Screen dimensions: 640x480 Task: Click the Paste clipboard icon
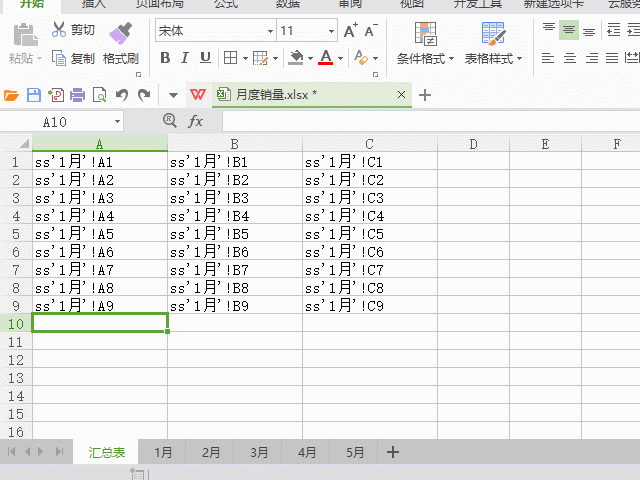tap(25, 35)
